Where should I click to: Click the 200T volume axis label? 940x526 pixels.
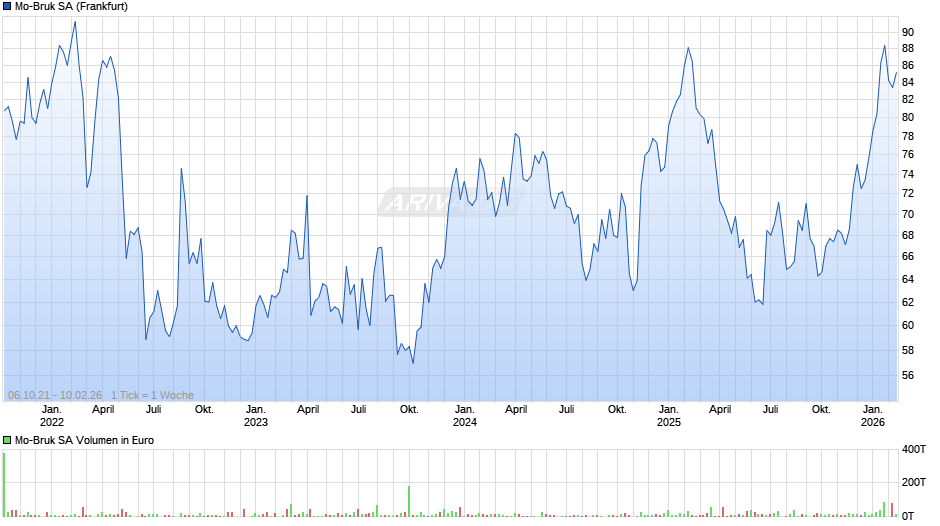click(914, 482)
